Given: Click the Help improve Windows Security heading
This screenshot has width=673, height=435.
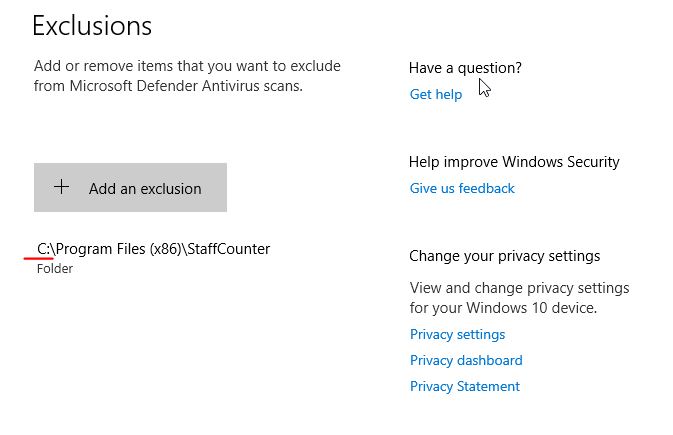Looking at the screenshot, I should tap(514, 162).
